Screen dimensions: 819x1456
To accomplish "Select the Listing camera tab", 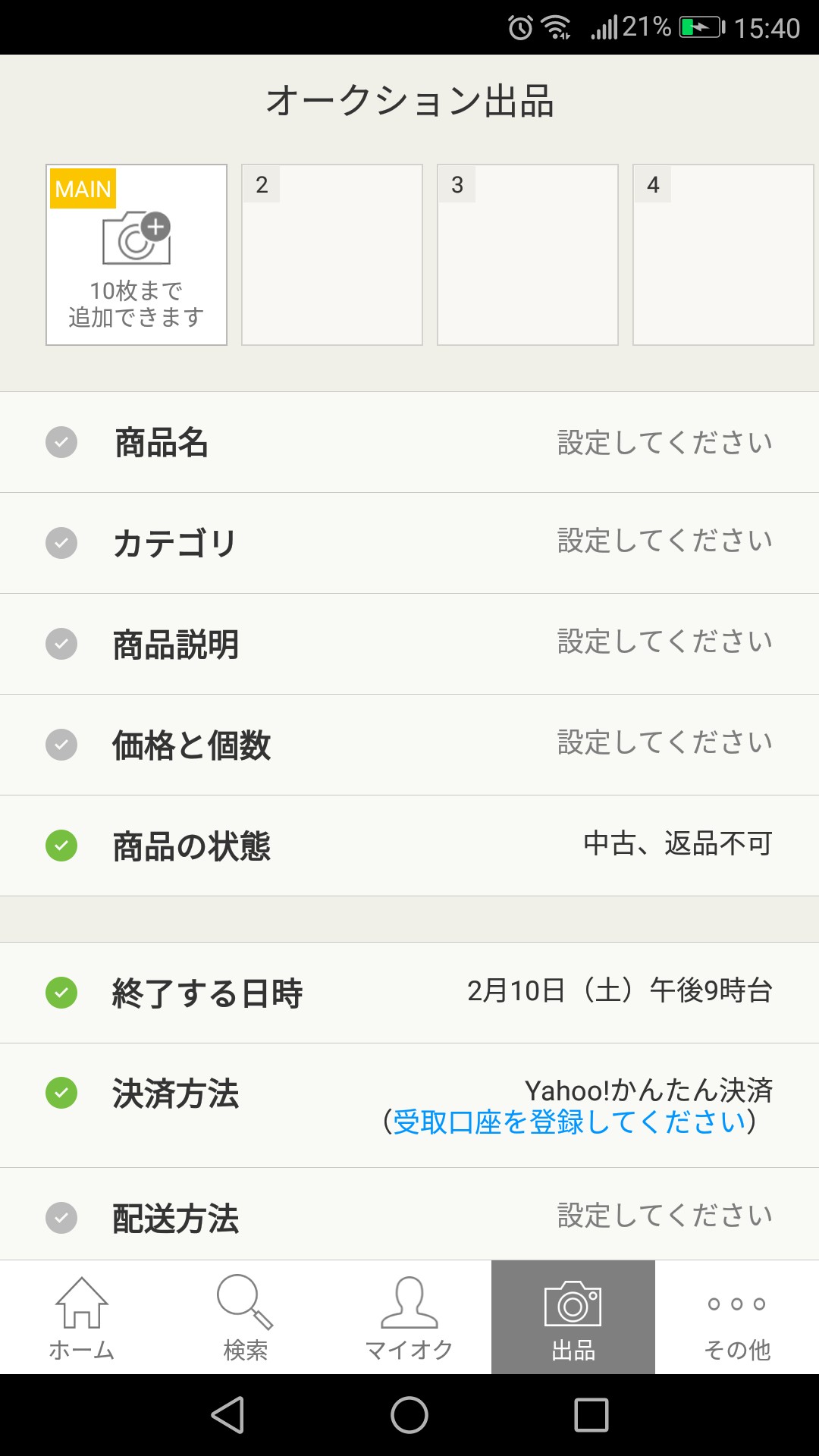I will (x=573, y=1316).
